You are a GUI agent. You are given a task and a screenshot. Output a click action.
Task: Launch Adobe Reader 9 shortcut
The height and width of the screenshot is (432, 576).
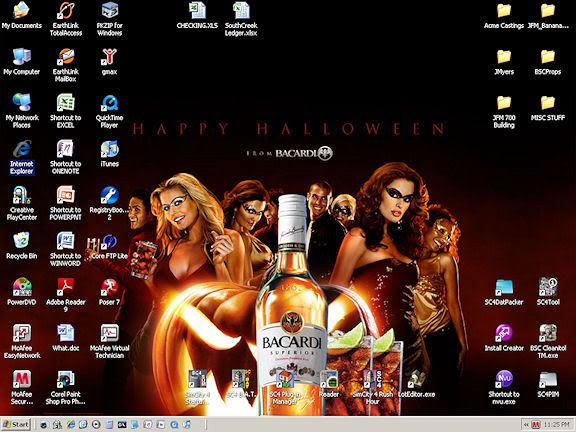66,295
